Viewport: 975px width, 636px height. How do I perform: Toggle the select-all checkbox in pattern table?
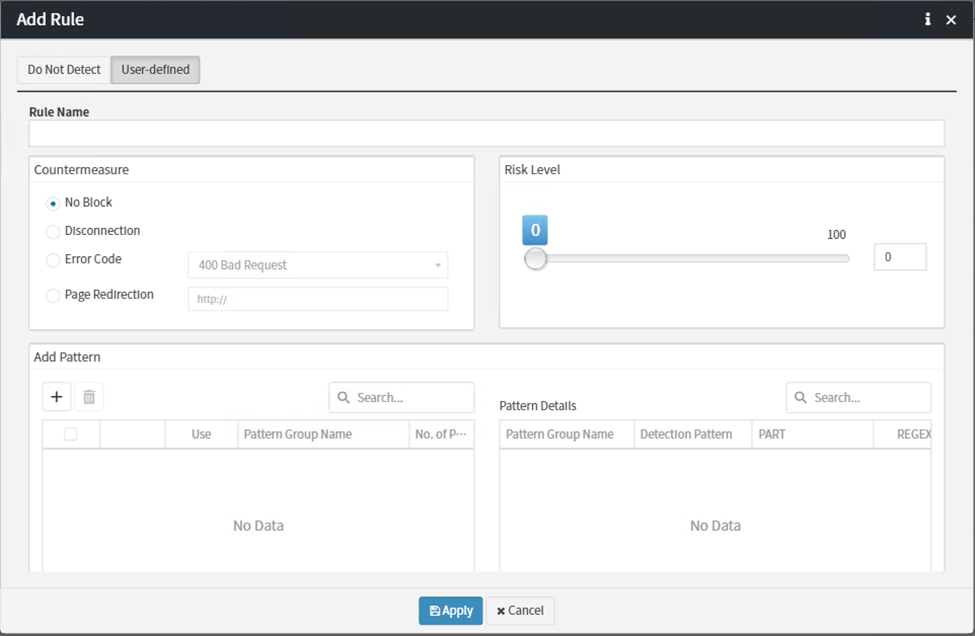tap(71, 434)
